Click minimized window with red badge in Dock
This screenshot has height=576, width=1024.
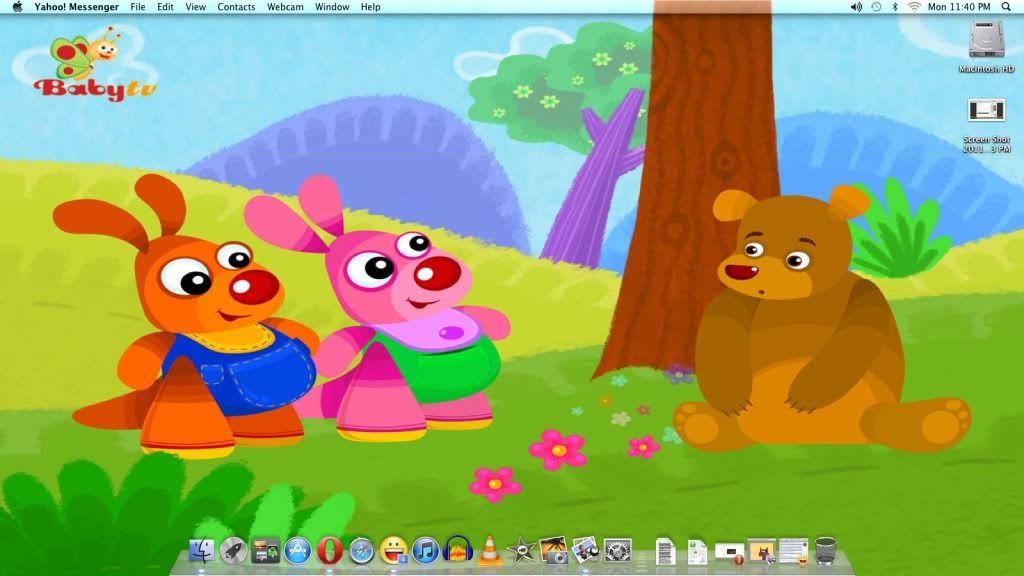(x=729, y=553)
